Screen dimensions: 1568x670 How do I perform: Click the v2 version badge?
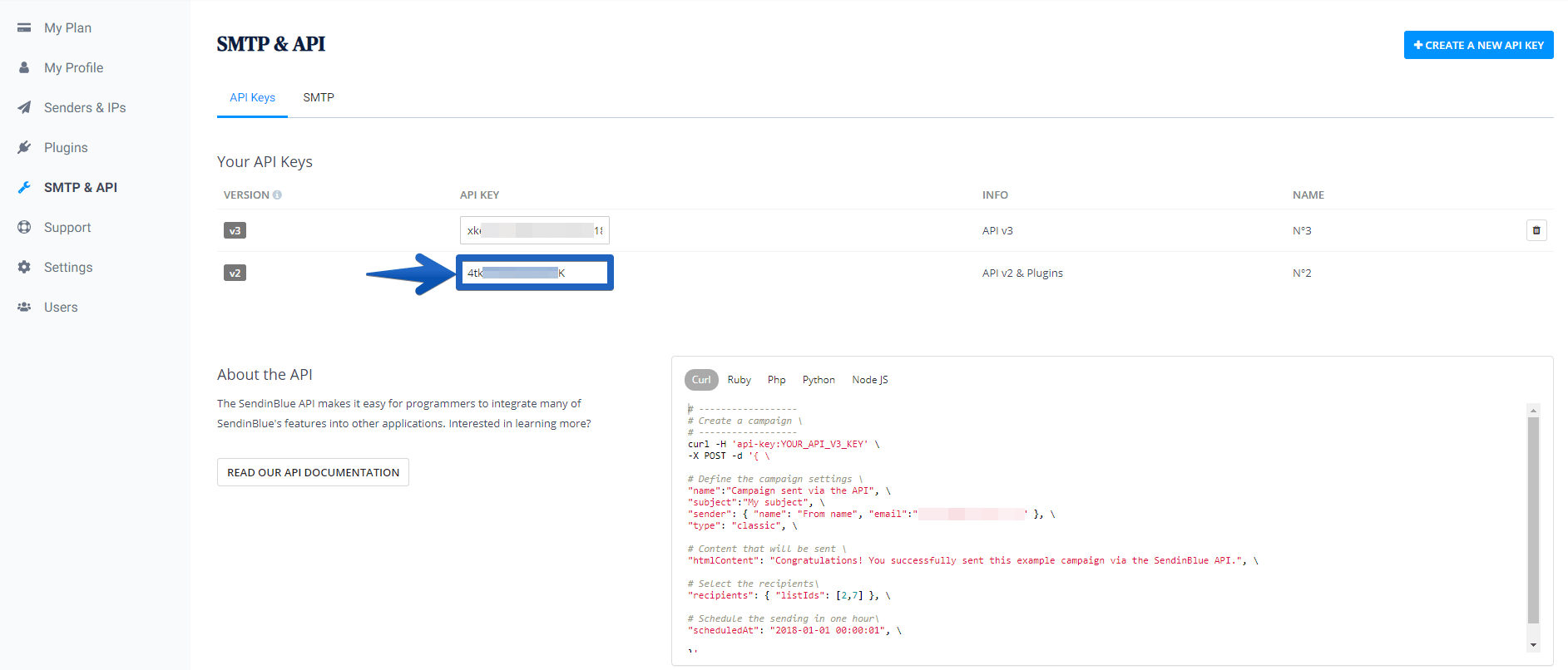(x=235, y=273)
